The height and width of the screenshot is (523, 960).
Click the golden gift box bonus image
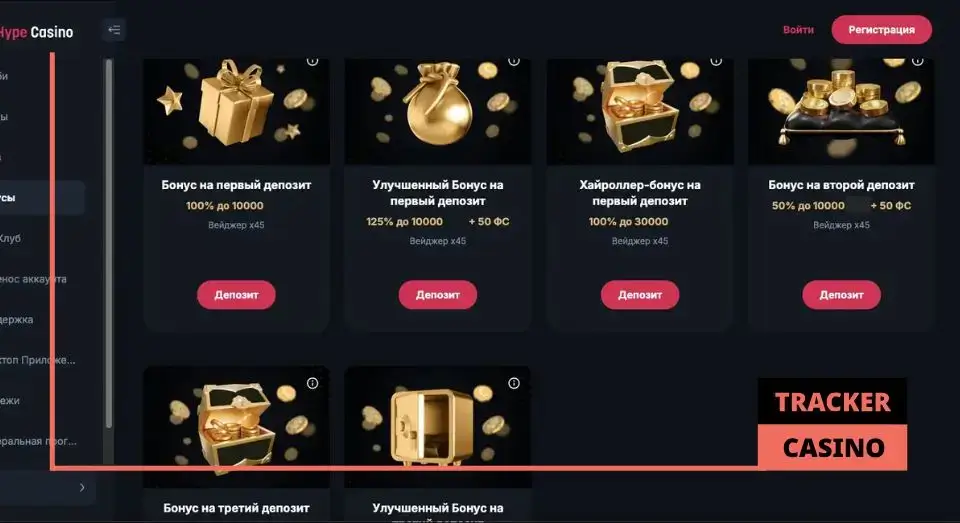coord(236,111)
